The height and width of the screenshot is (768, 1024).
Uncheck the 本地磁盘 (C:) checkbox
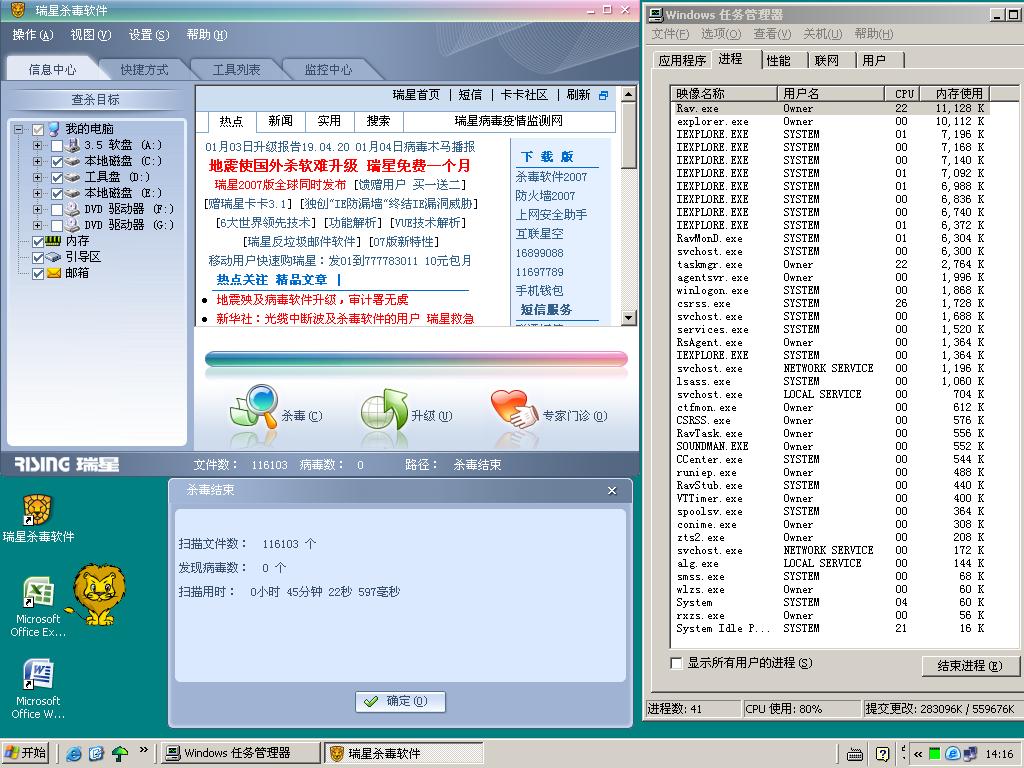coord(57,161)
